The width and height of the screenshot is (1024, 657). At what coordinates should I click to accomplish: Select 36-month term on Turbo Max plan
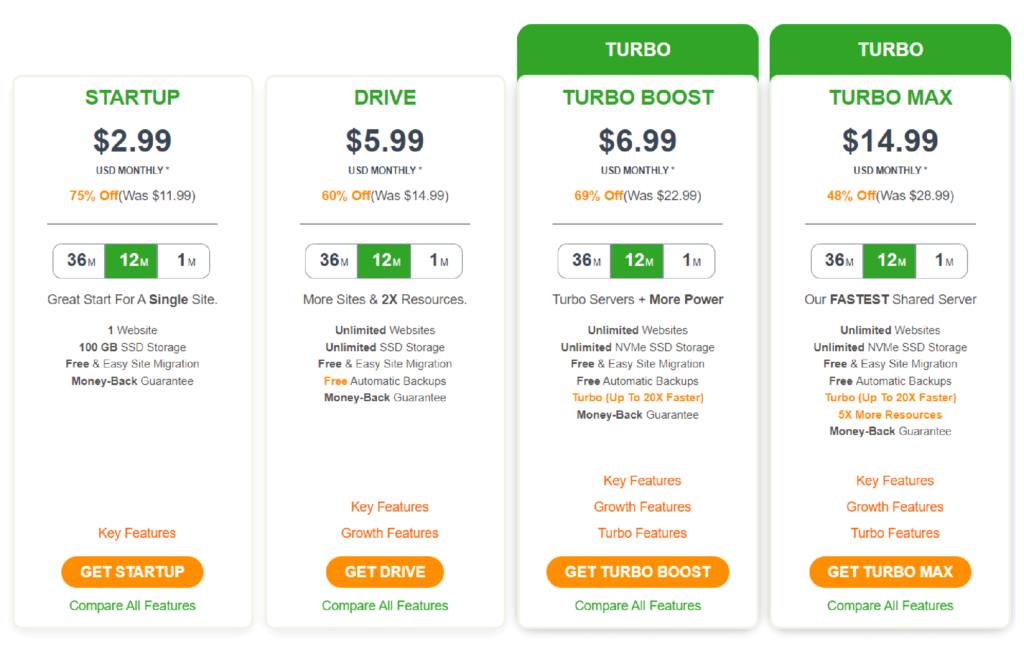837,261
